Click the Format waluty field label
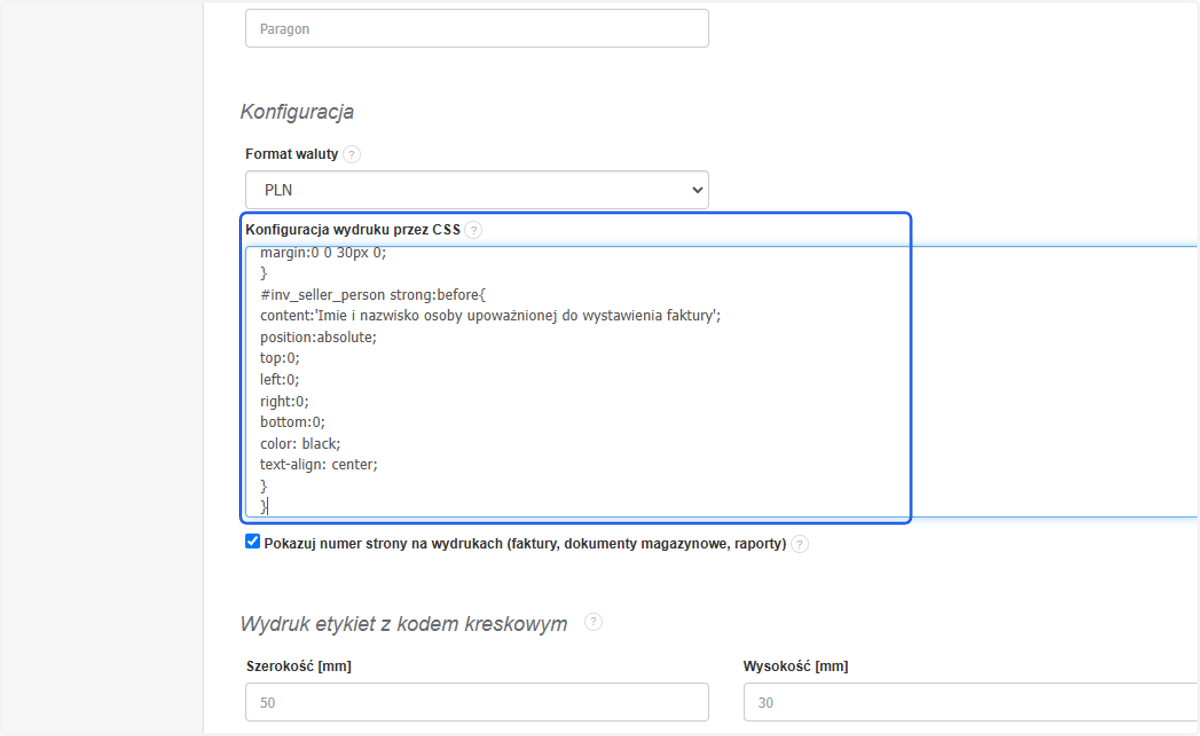Image resolution: width=1200 pixels, height=736 pixels. point(292,155)
